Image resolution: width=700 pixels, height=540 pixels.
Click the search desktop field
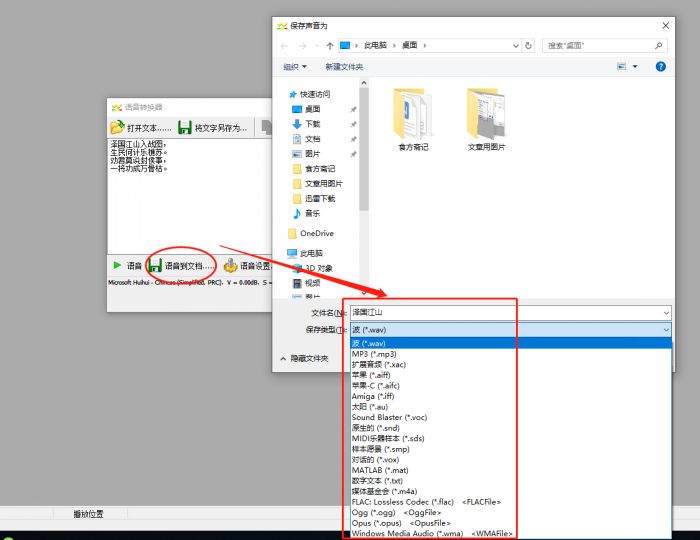tap(605, 46)
